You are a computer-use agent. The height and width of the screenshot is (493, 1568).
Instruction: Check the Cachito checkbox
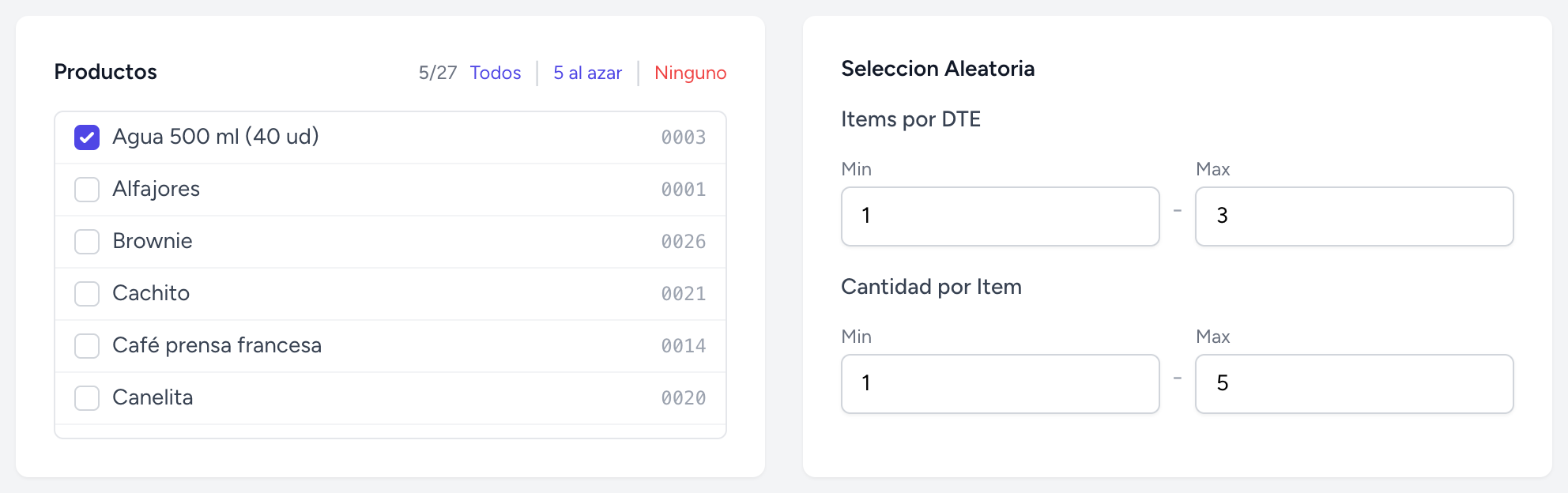tap(87, 293)
